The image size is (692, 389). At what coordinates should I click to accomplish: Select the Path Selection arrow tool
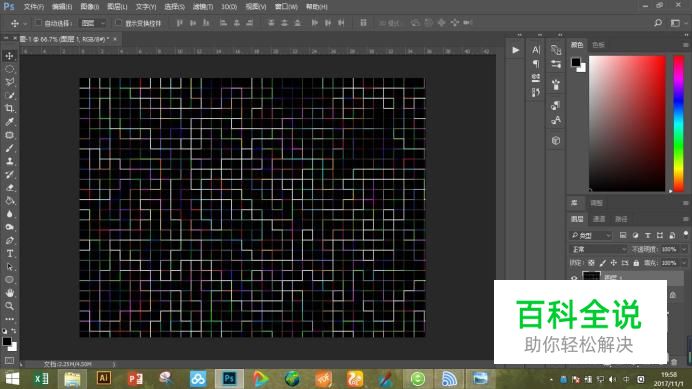pos(9,267)
